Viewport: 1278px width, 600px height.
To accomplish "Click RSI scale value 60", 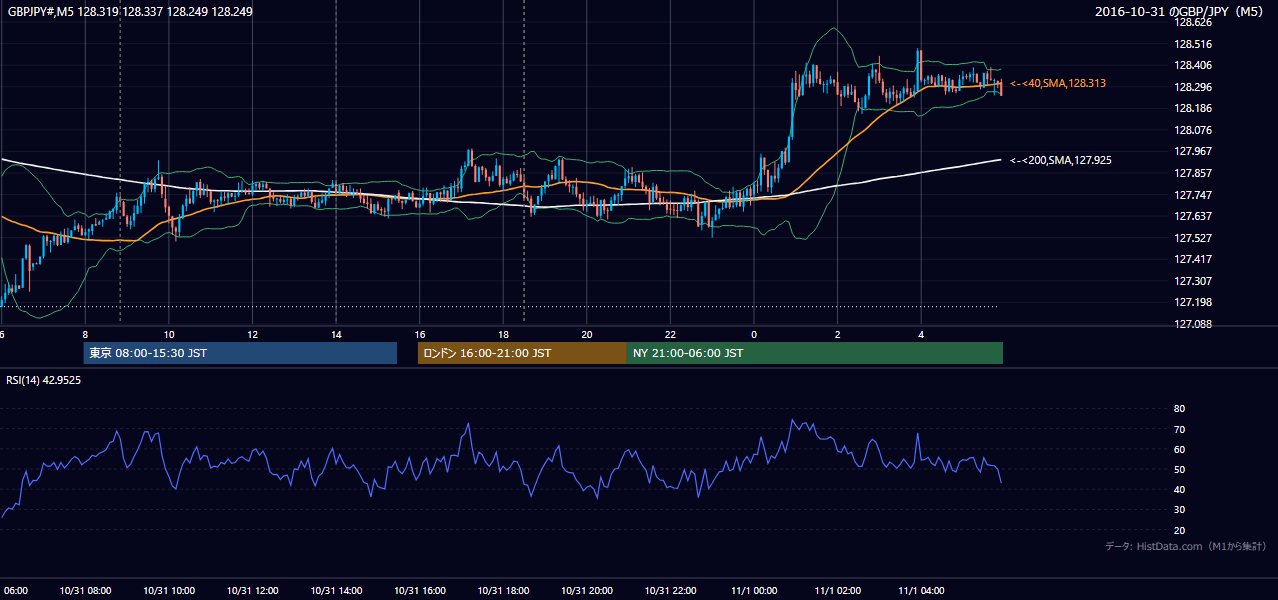I will pyautogui.click(x=1179, y=450).
